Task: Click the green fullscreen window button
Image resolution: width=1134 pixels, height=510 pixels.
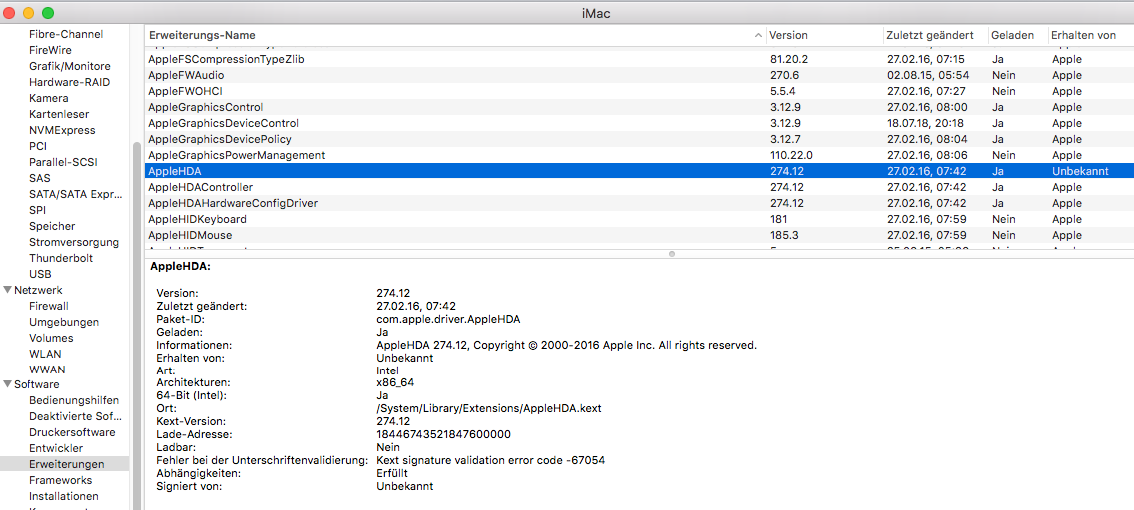Action: [47, 13]
